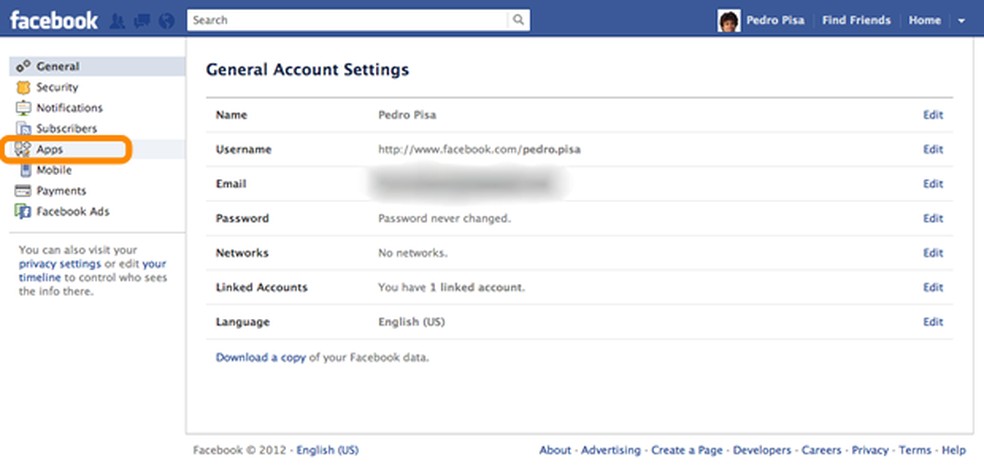Click Find Friends in top bar

pyautogui.click(x=856, y=20)
